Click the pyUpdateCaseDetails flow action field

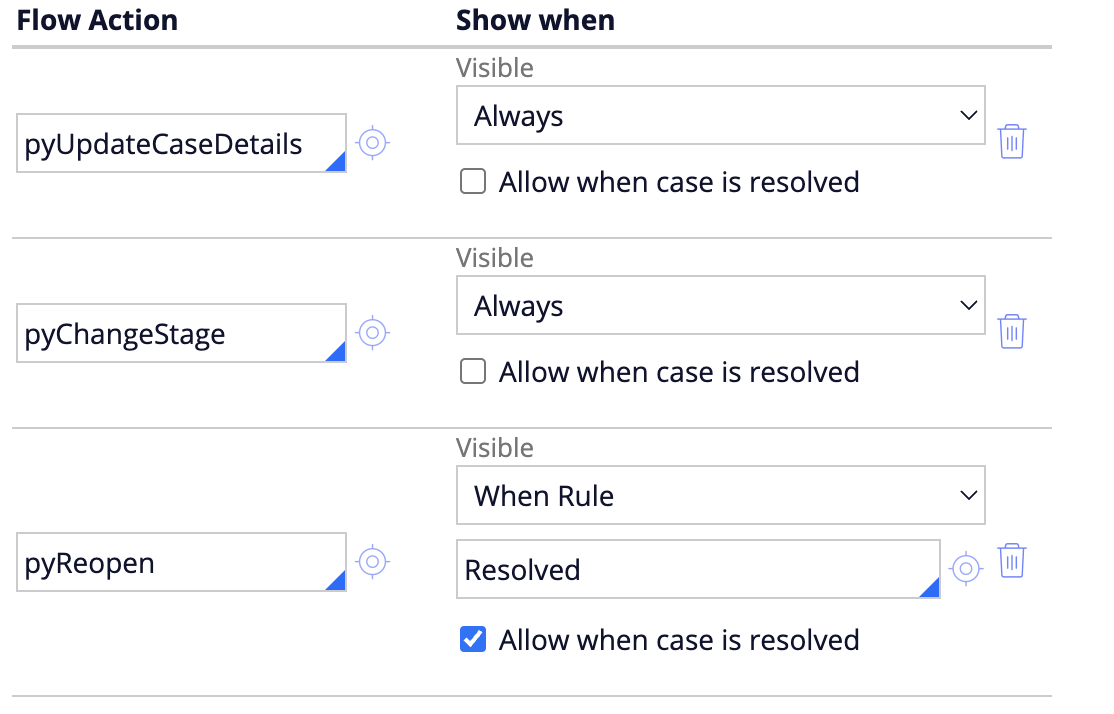click(170, 144)
